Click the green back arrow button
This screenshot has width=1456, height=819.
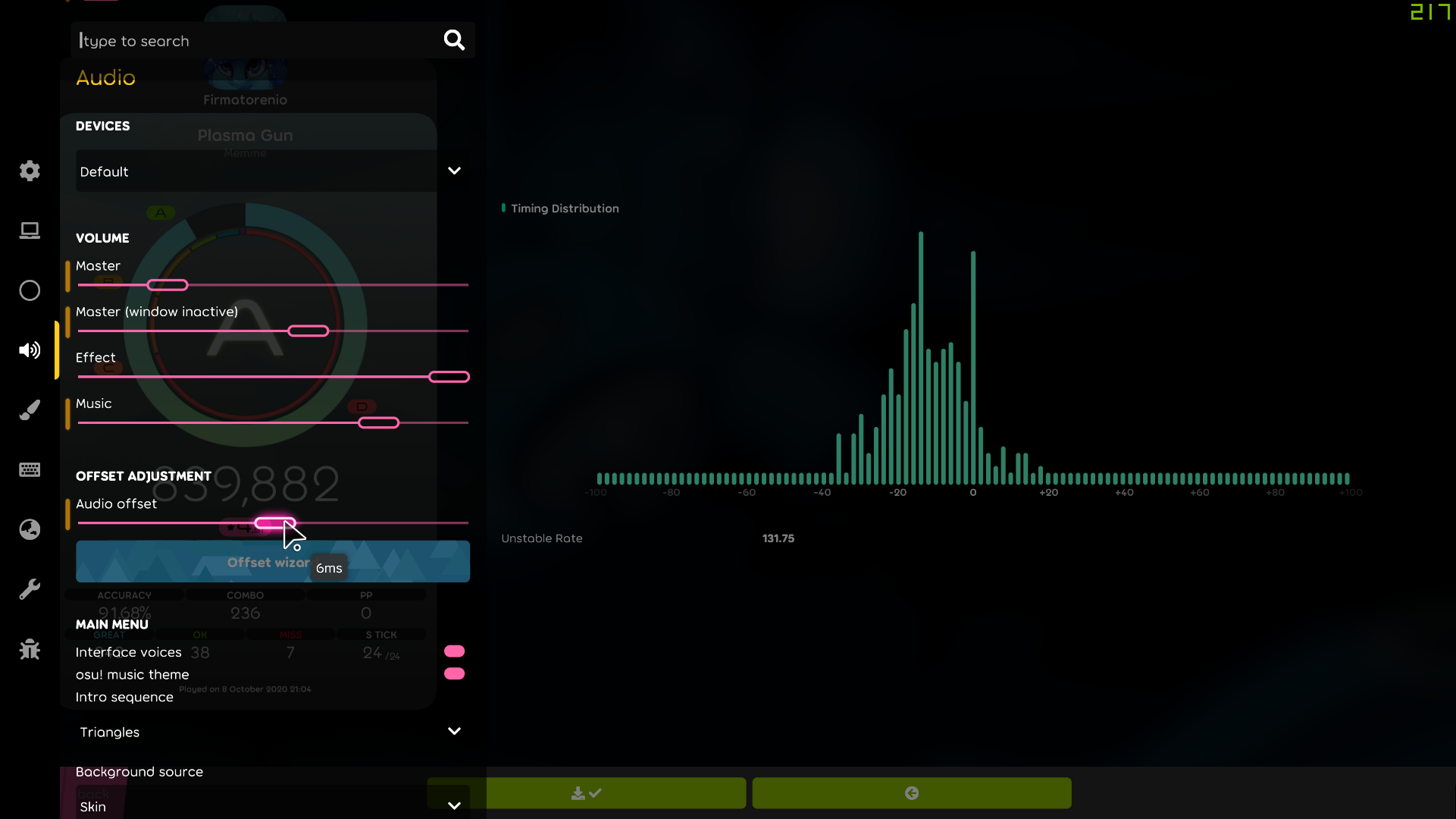[912, 792]
